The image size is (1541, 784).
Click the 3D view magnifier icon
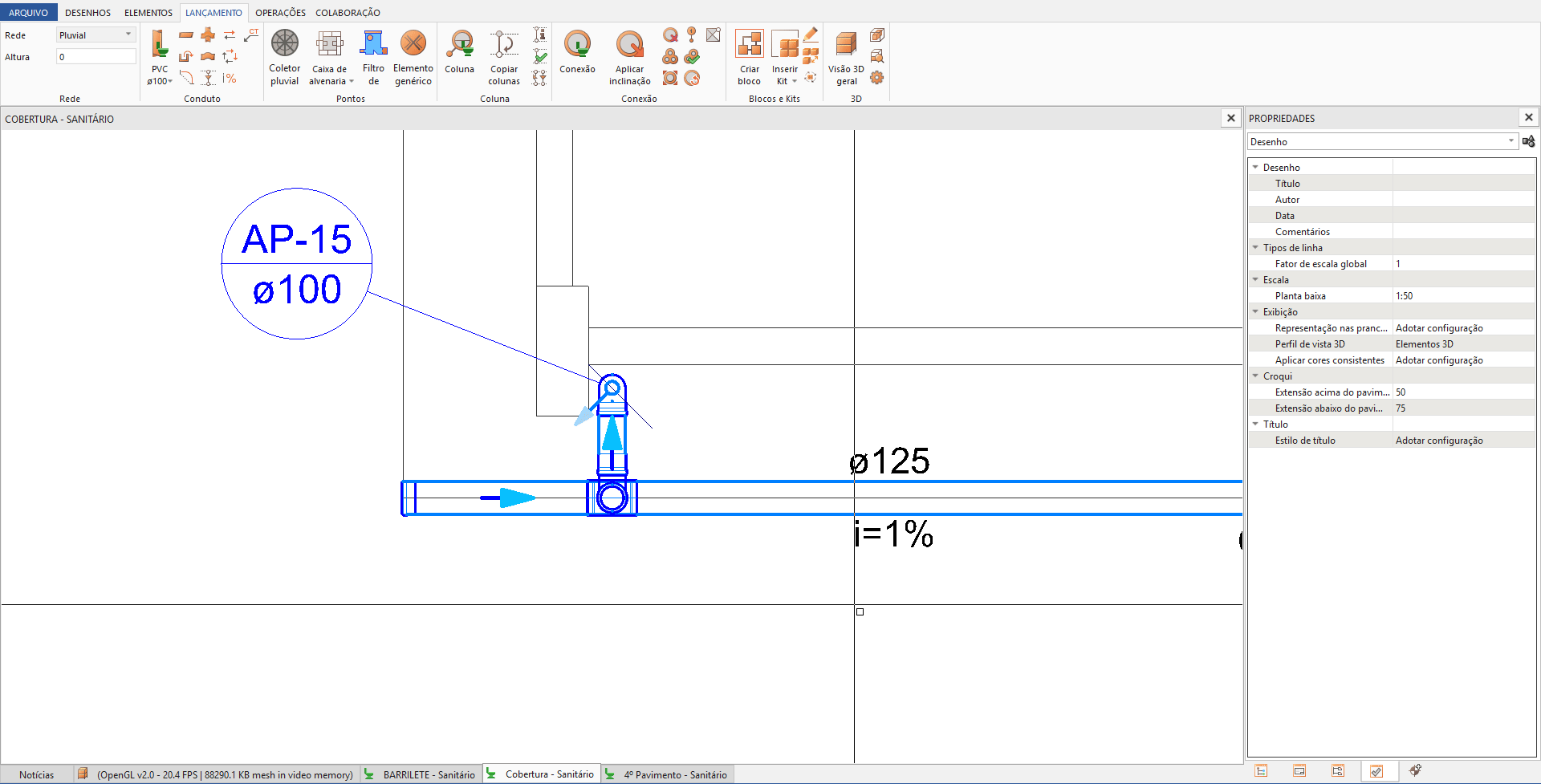[x=877, y=56]
